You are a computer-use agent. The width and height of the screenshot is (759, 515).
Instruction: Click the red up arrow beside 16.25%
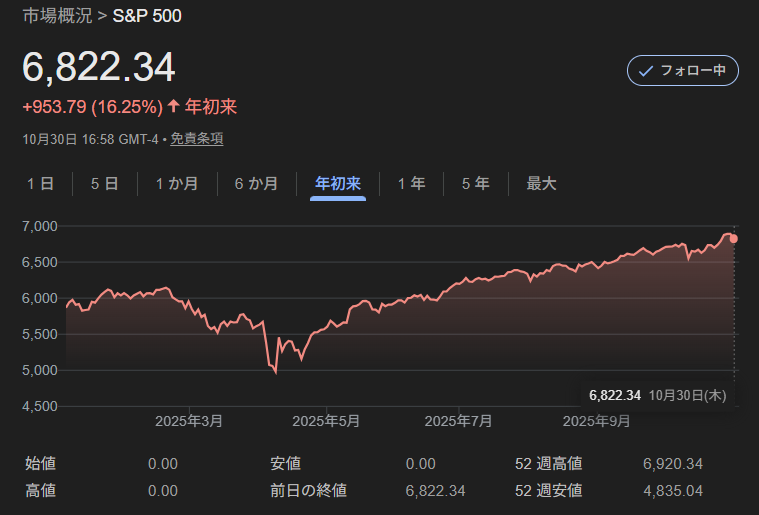[174, 106]
